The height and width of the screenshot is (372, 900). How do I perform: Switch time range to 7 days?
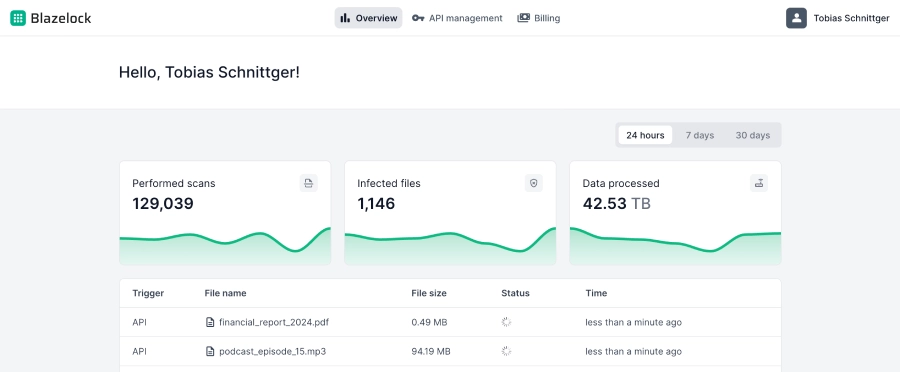700,135
